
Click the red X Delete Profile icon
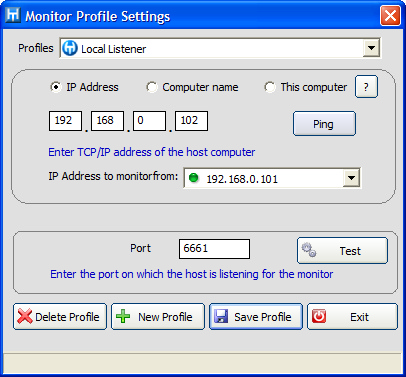pyautogui.click(x=25, y=316)
